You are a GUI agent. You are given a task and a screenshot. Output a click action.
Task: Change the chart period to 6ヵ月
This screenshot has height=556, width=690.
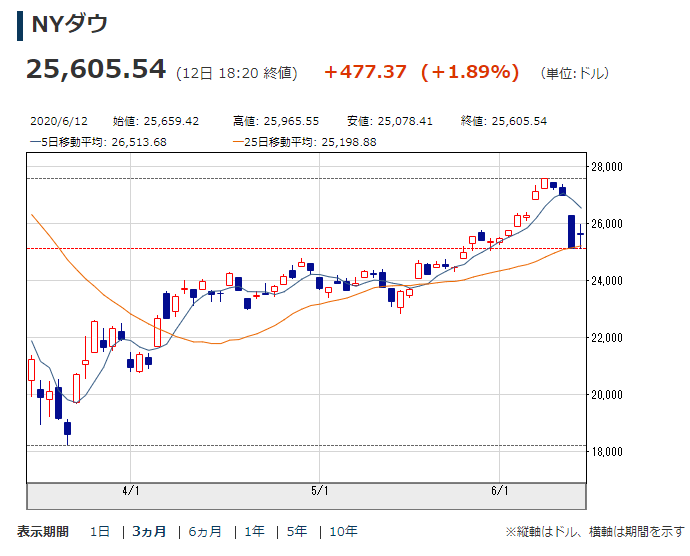(204, 531)
